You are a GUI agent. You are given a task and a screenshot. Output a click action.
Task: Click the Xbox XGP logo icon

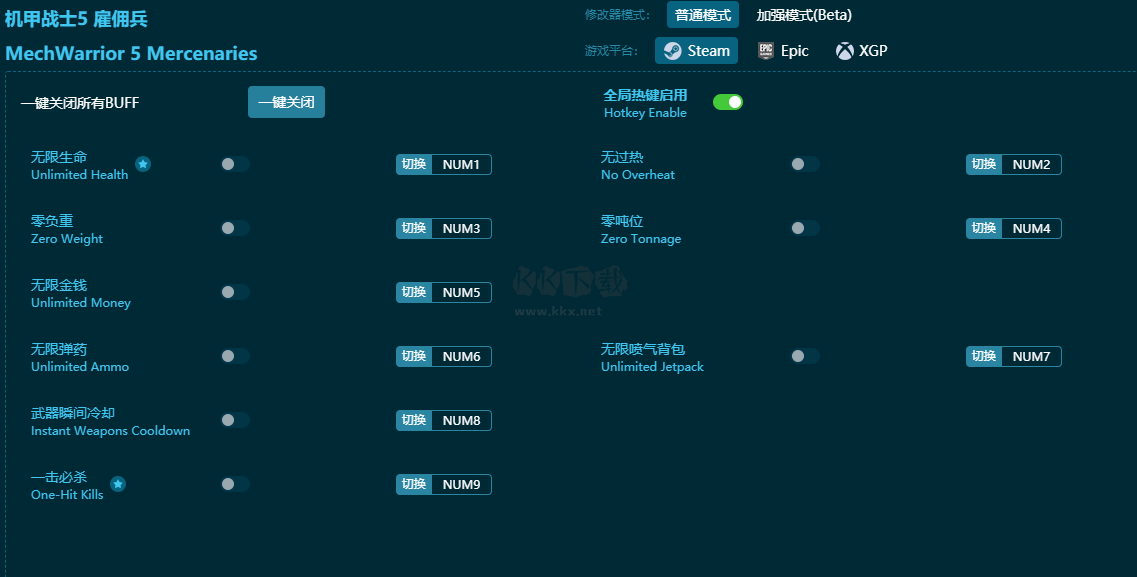(844, 51)
